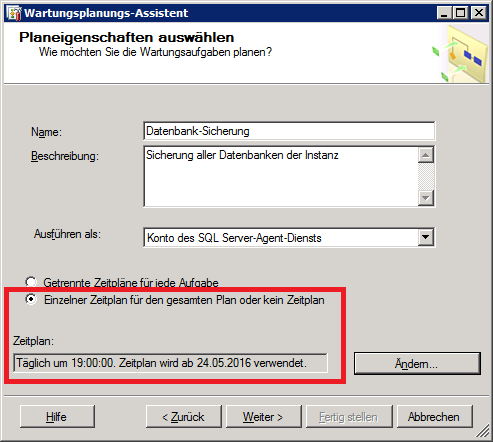
Task: Click the "Zeitplan:" label
Action: 33,341
